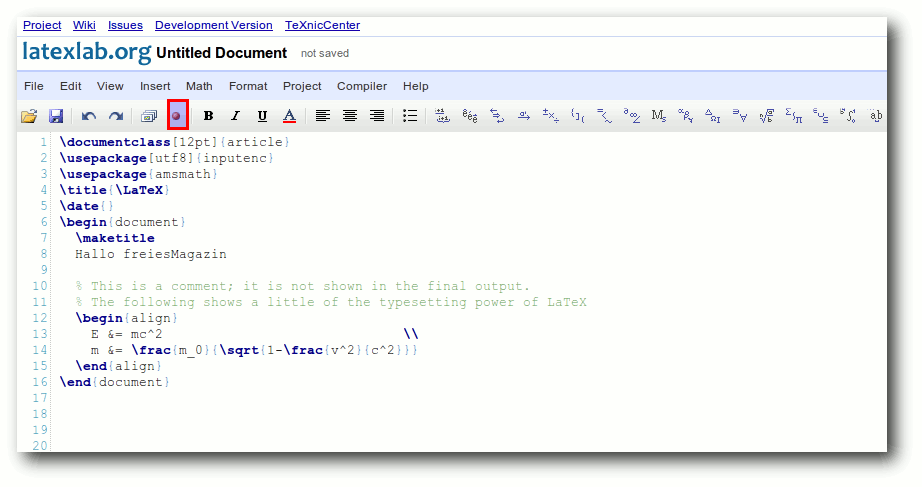The height and width of the screenshot is (487, 922).
Task: Open the Insert menu
Action: [x=155, y=86]
